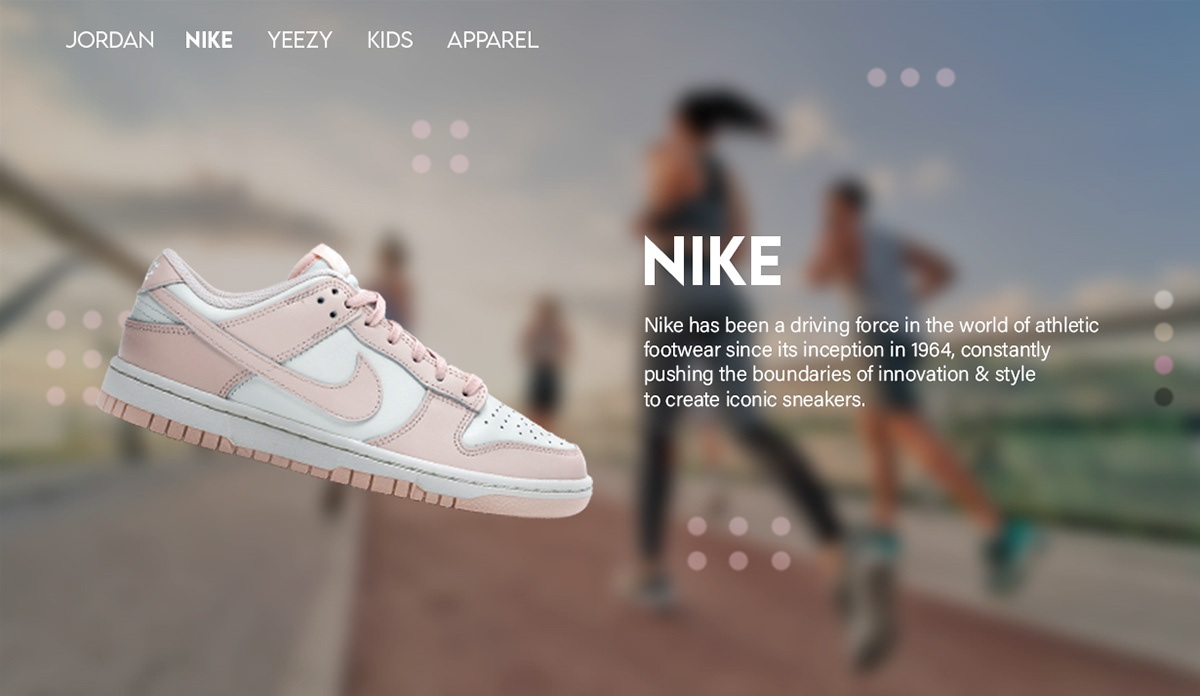Click the last dot of top-right three-dot row
The image size is (1200, 696).
945,77
